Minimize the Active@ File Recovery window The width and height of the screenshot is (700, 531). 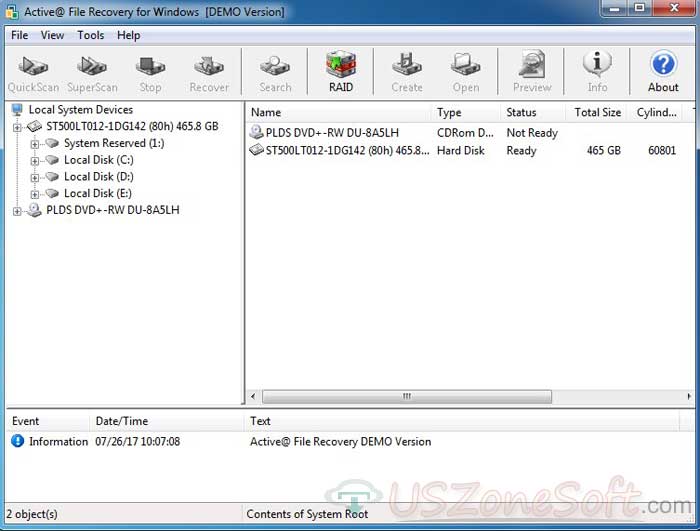coord(615,8)
